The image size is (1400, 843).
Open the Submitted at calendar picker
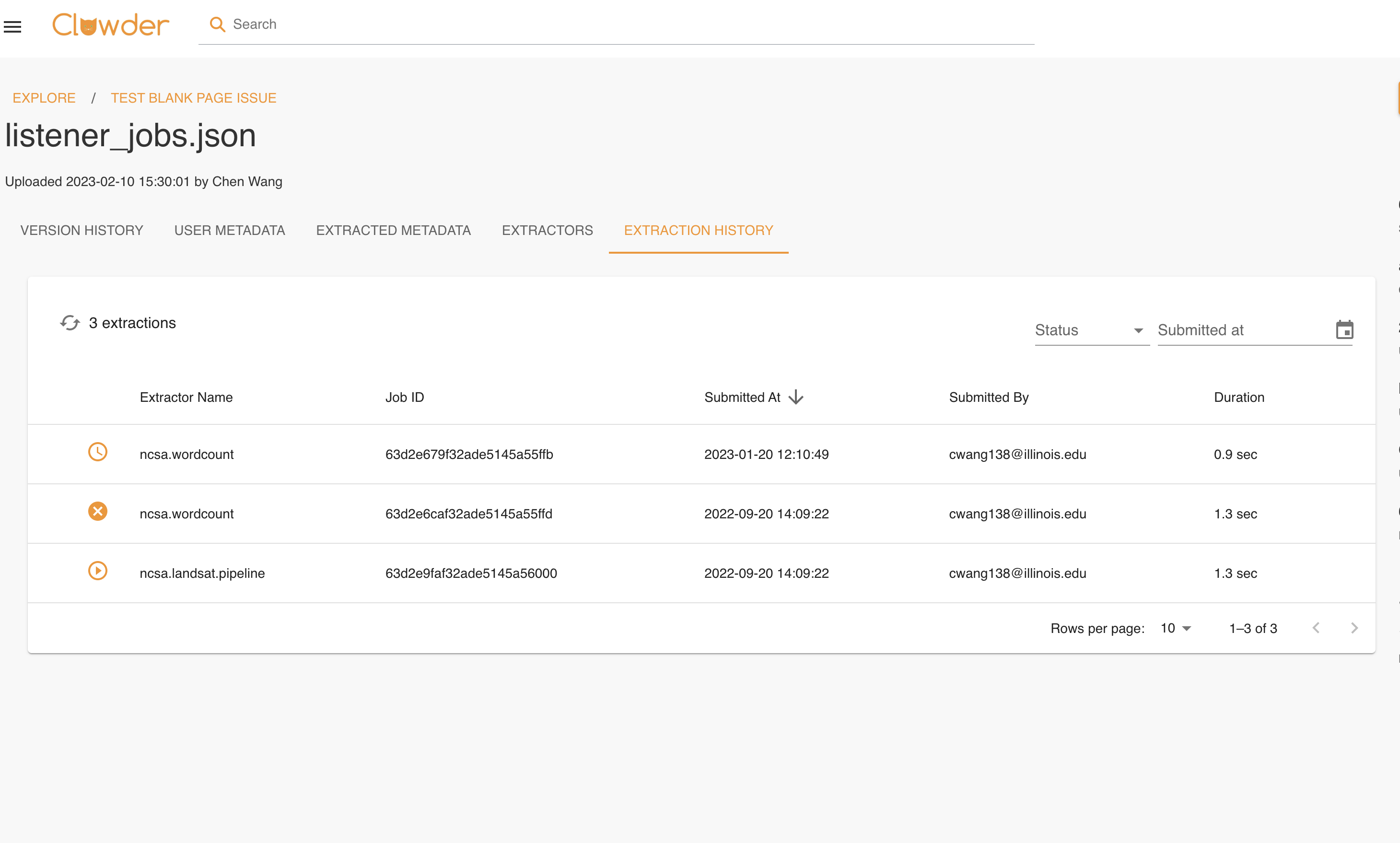click(x=1344, y=329)
